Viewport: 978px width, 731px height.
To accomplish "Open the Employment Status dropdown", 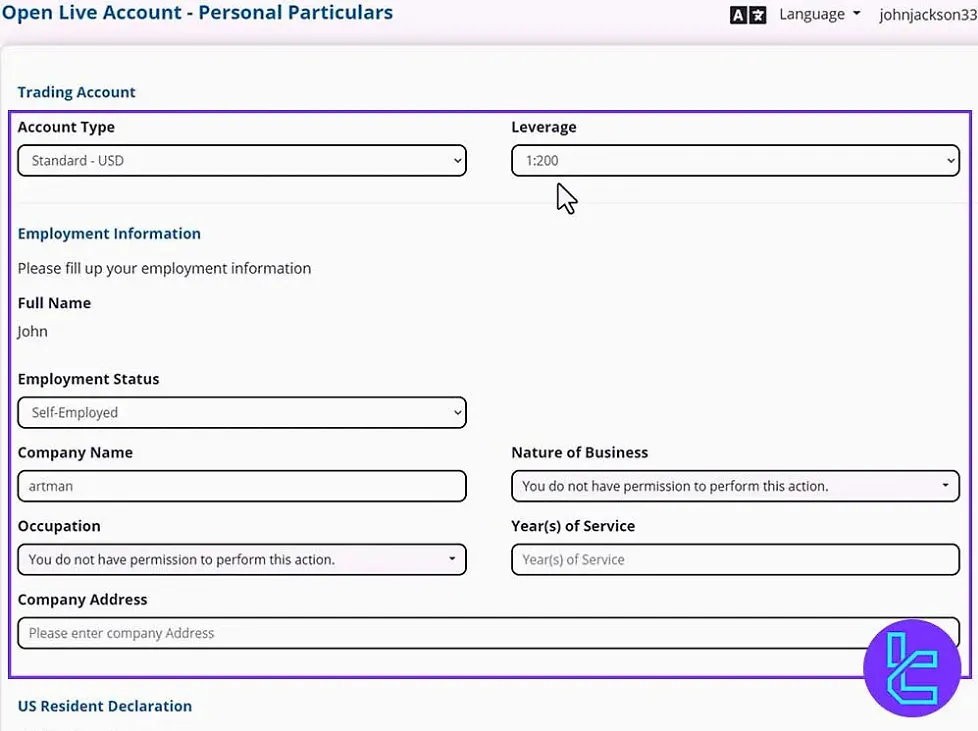I will coord(242,413).
